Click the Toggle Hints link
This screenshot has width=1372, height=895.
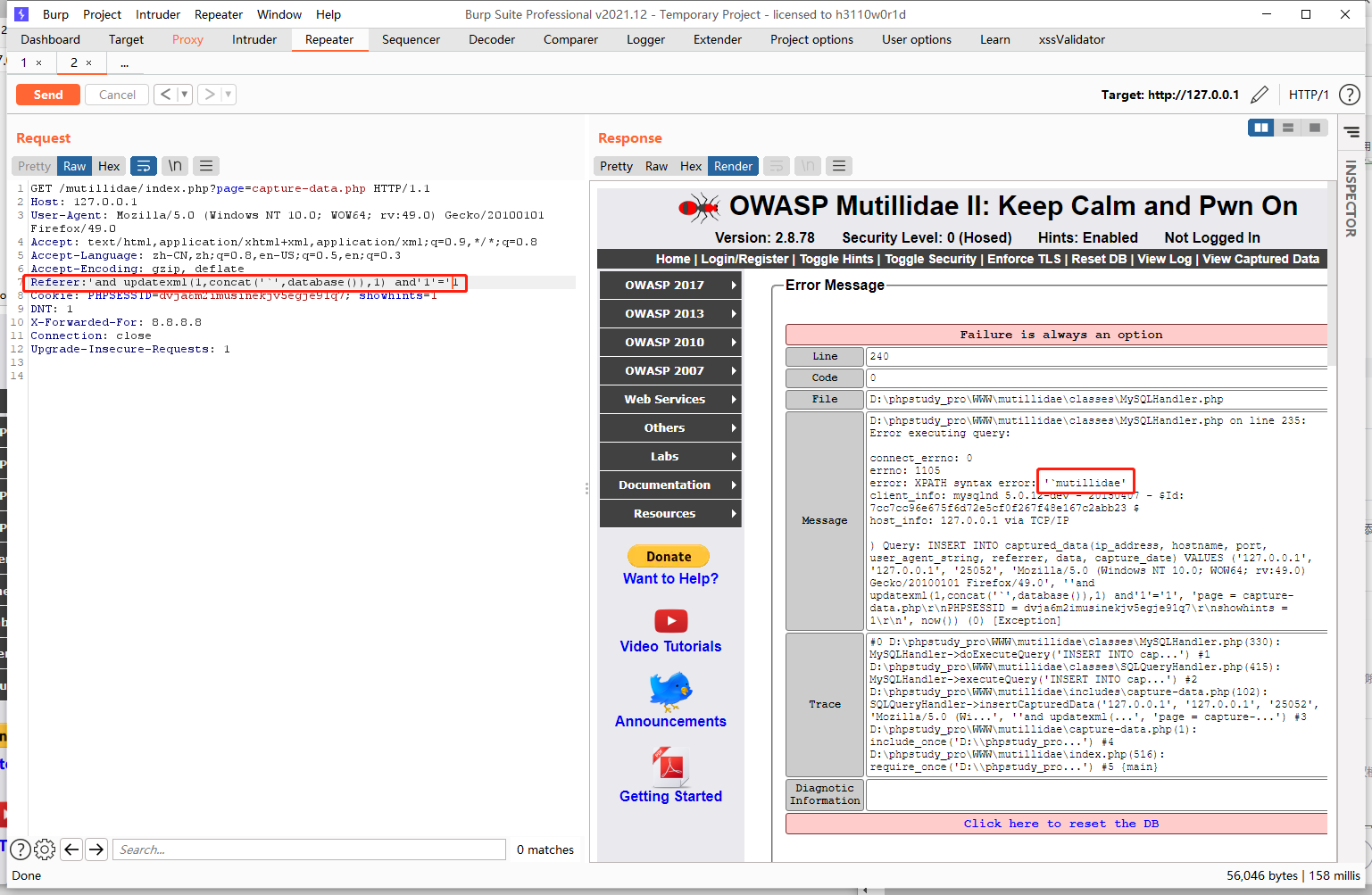836,259
